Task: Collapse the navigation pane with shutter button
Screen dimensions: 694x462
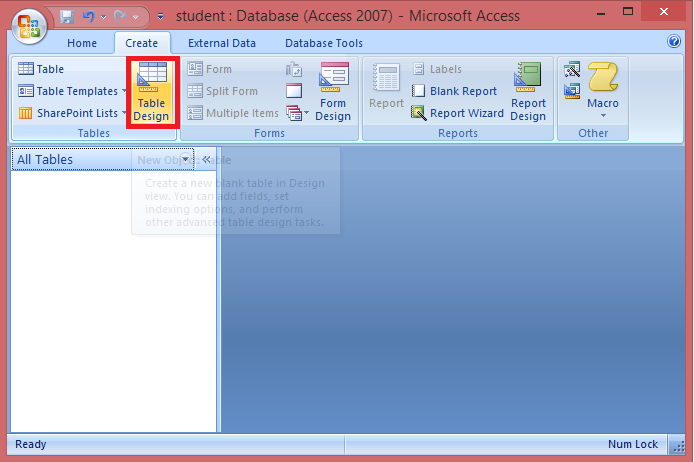Action: (207, 159)
